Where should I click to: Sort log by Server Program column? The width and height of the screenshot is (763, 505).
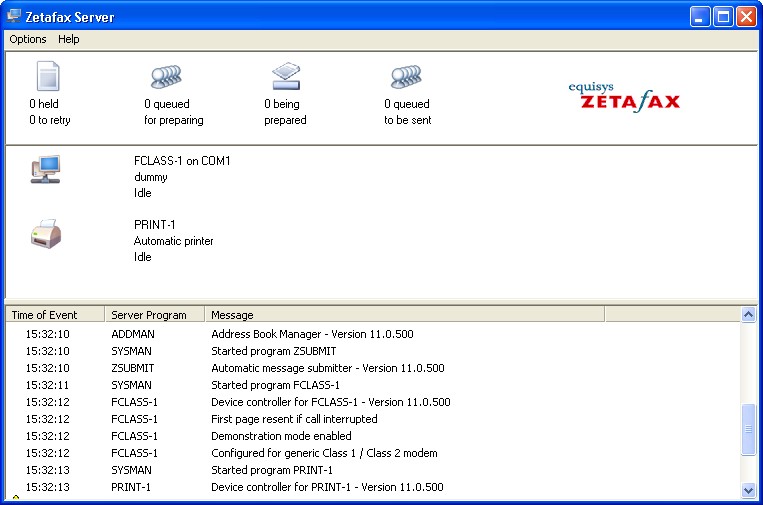click(x=154, y=315)
